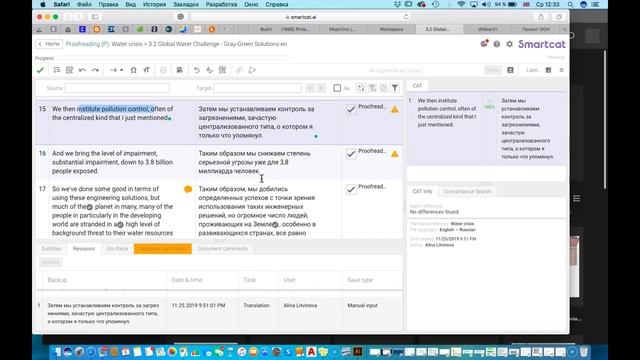Click the undo arrow in editor toolbar
The width and height of the screenshot is (640, 360).
(82, 70)
